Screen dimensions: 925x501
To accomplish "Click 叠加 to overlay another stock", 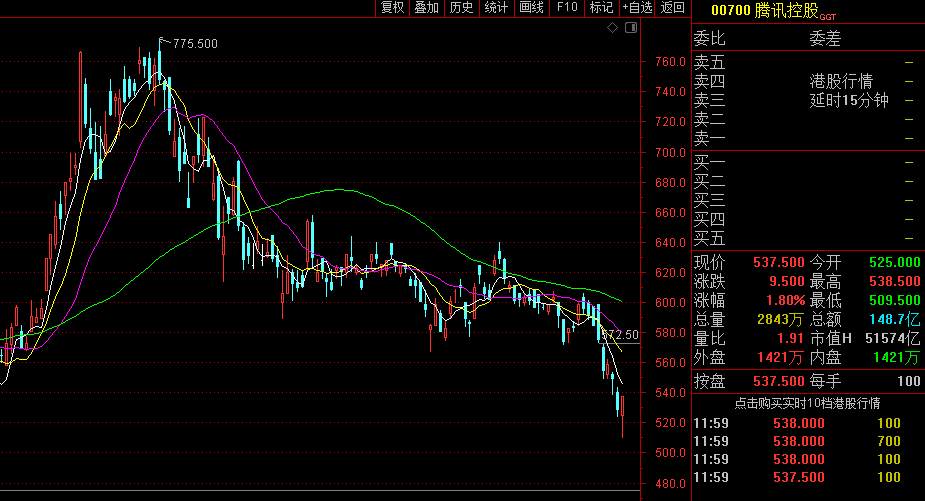I will [427, 8].
